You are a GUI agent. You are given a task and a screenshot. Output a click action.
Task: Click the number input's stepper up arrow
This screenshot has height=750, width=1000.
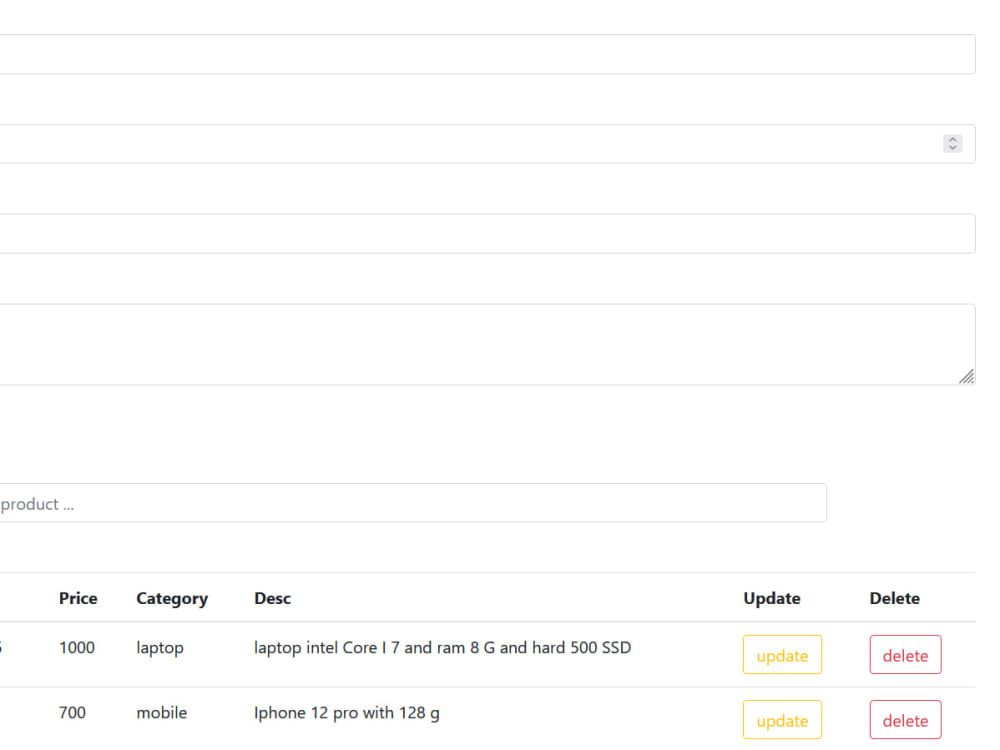[952, 139]
